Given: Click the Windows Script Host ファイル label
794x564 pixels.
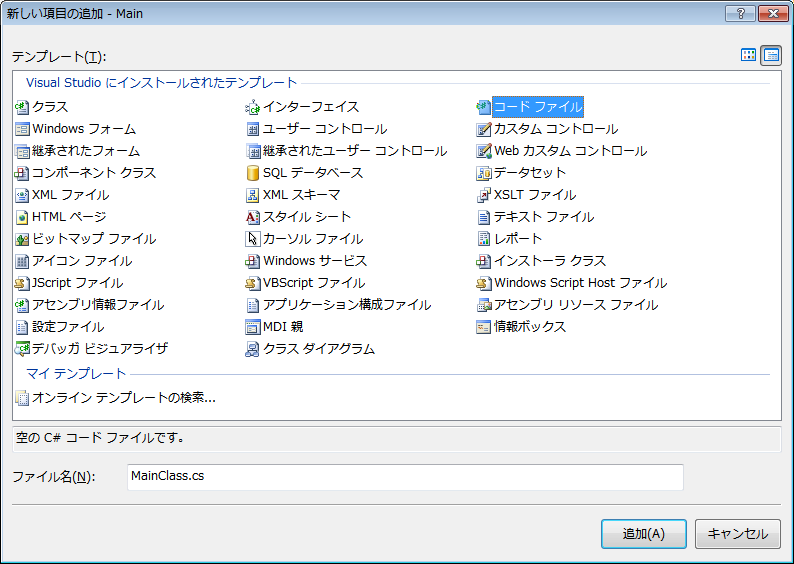Looking at the screenshot, I should coord(581,283).
